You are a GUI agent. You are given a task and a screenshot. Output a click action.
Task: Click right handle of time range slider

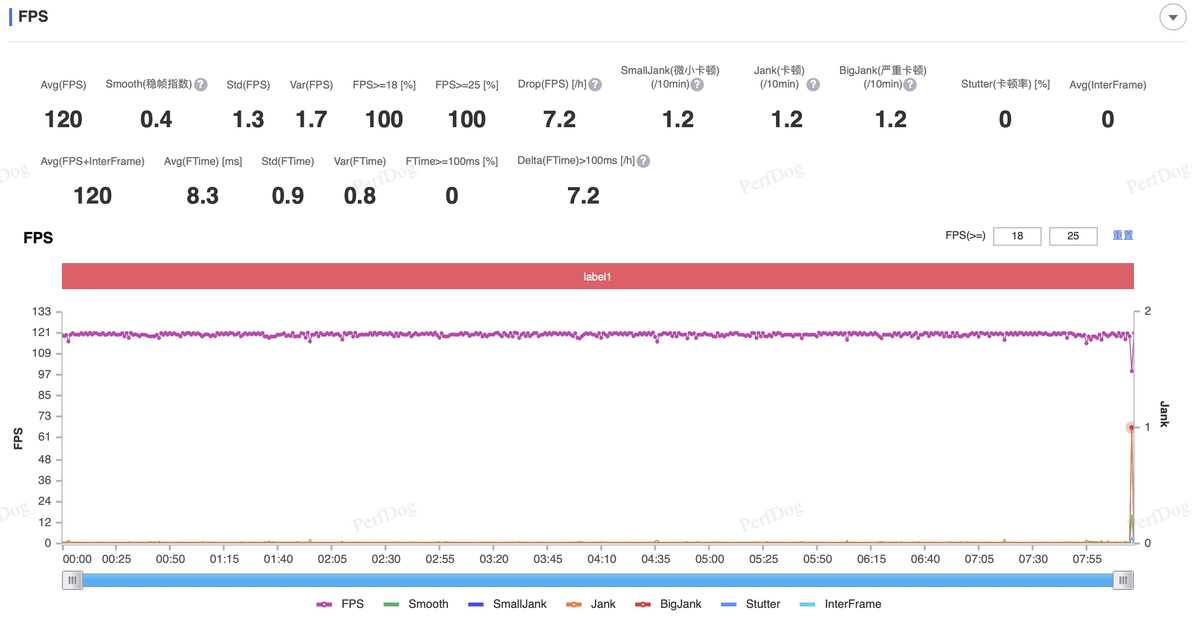tap(1124, 580)
